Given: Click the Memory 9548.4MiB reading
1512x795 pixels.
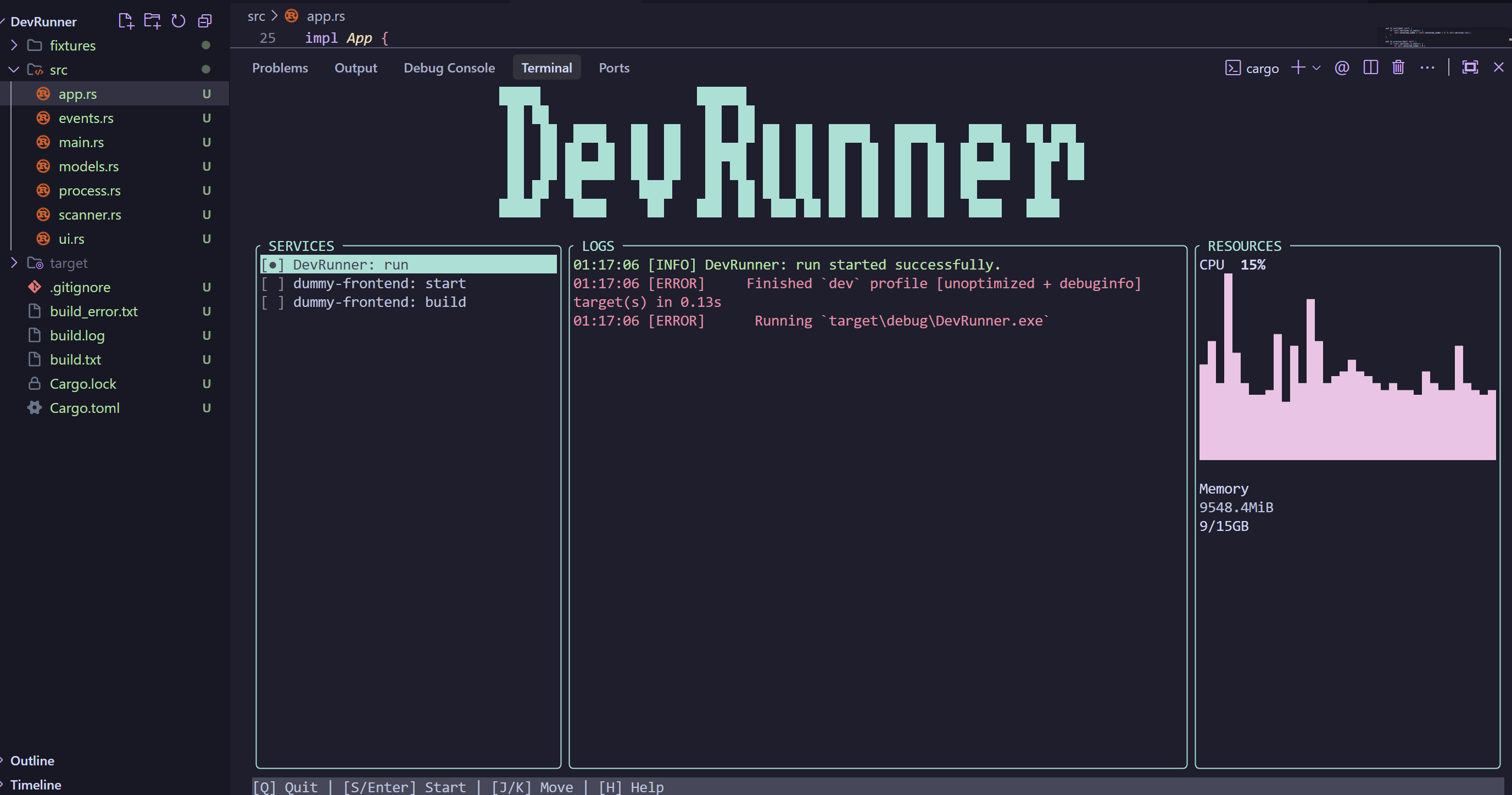Looking at the screenshot, I should click(1236, 507).
